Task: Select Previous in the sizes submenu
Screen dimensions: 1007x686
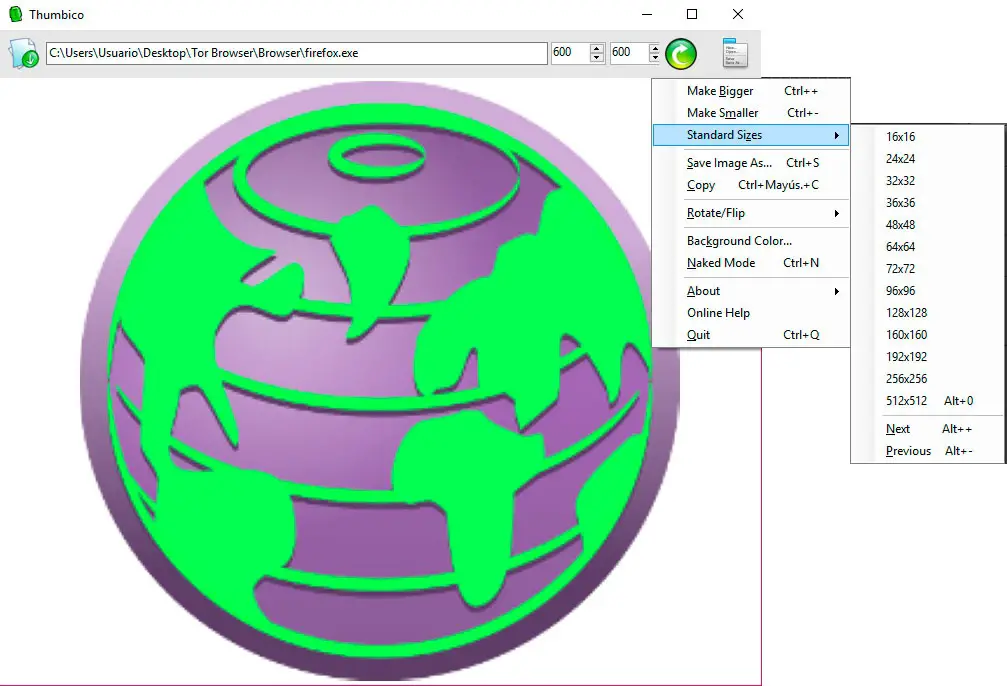Action: [927, 451]
